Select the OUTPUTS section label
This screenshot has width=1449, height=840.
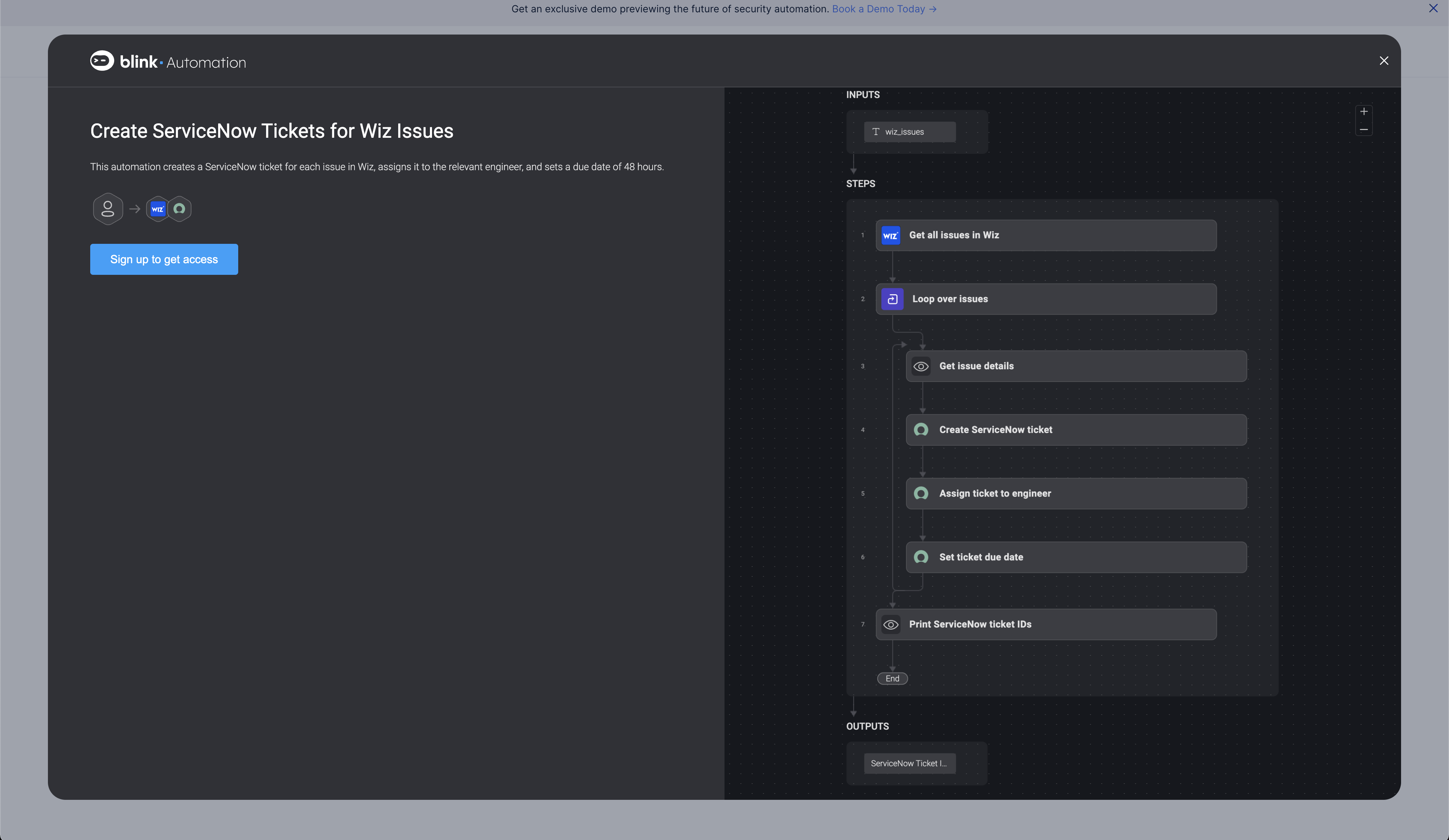point(866,726)
